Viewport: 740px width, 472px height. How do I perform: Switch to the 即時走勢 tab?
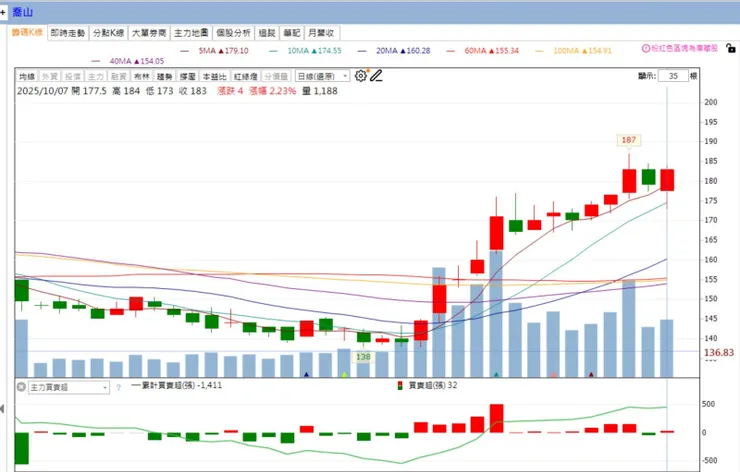[68, 33]
